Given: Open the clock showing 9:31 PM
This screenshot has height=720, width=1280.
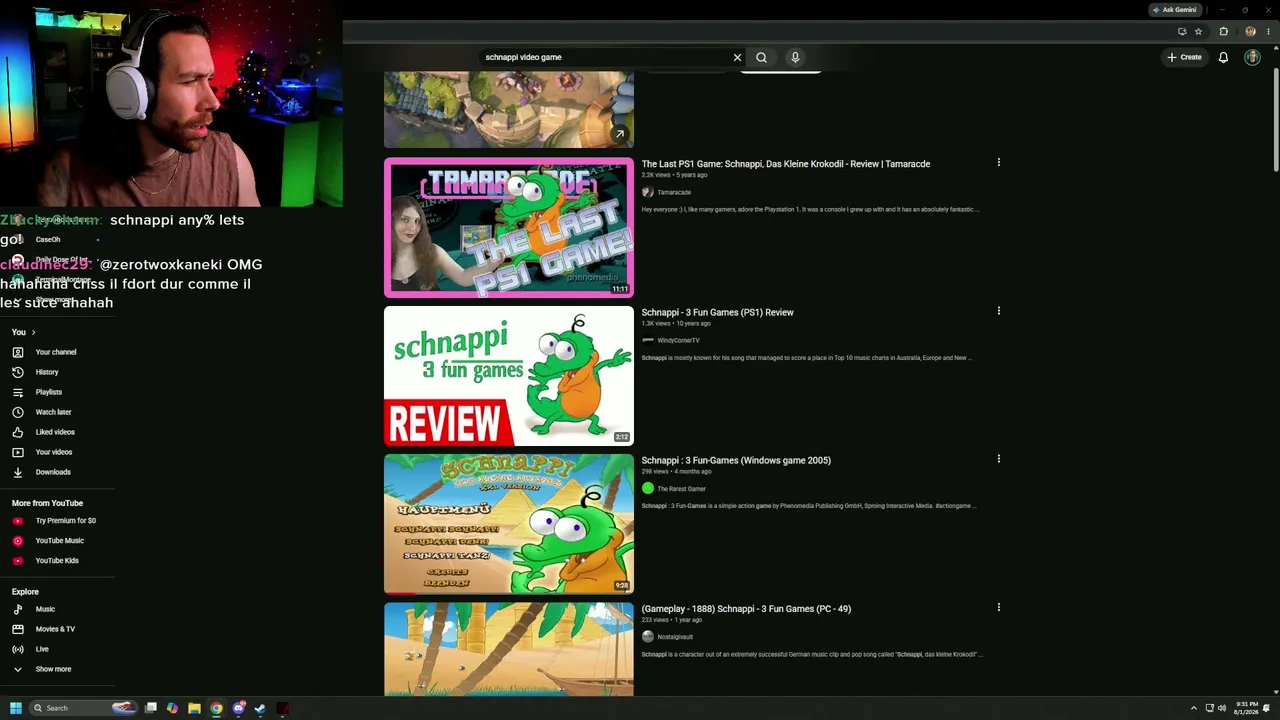Looking at the screenshot, I should point(1247,708).
